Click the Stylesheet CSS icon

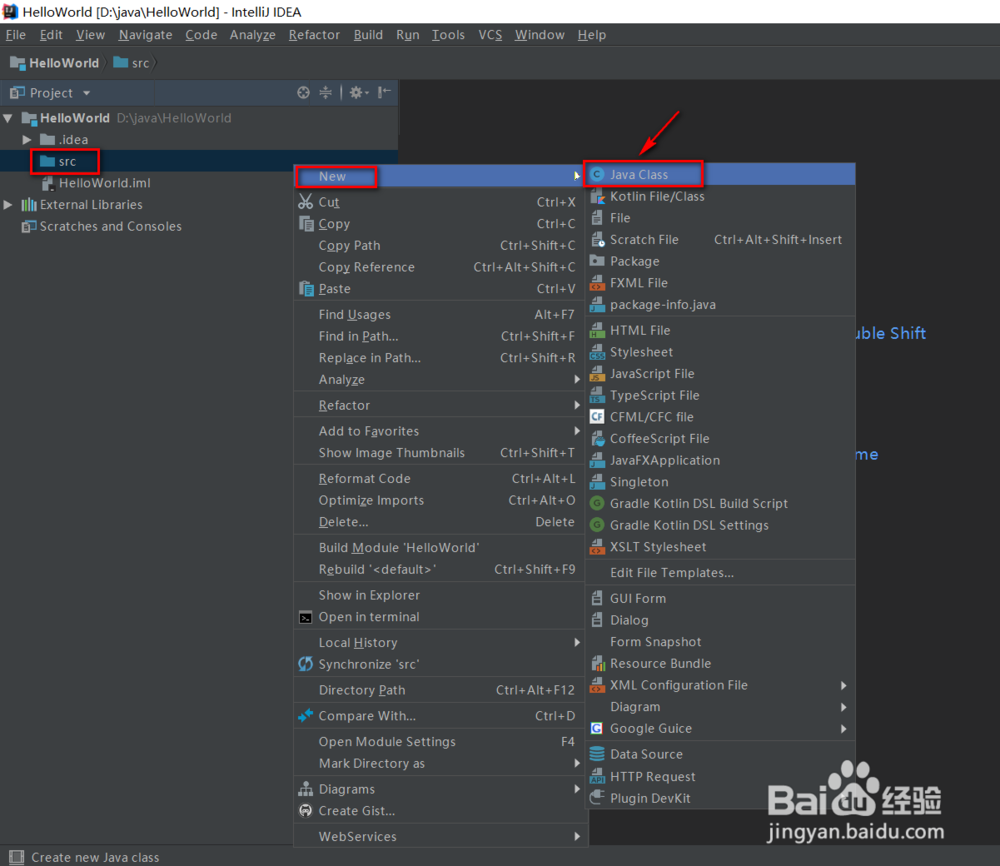[x=597, y=352]
